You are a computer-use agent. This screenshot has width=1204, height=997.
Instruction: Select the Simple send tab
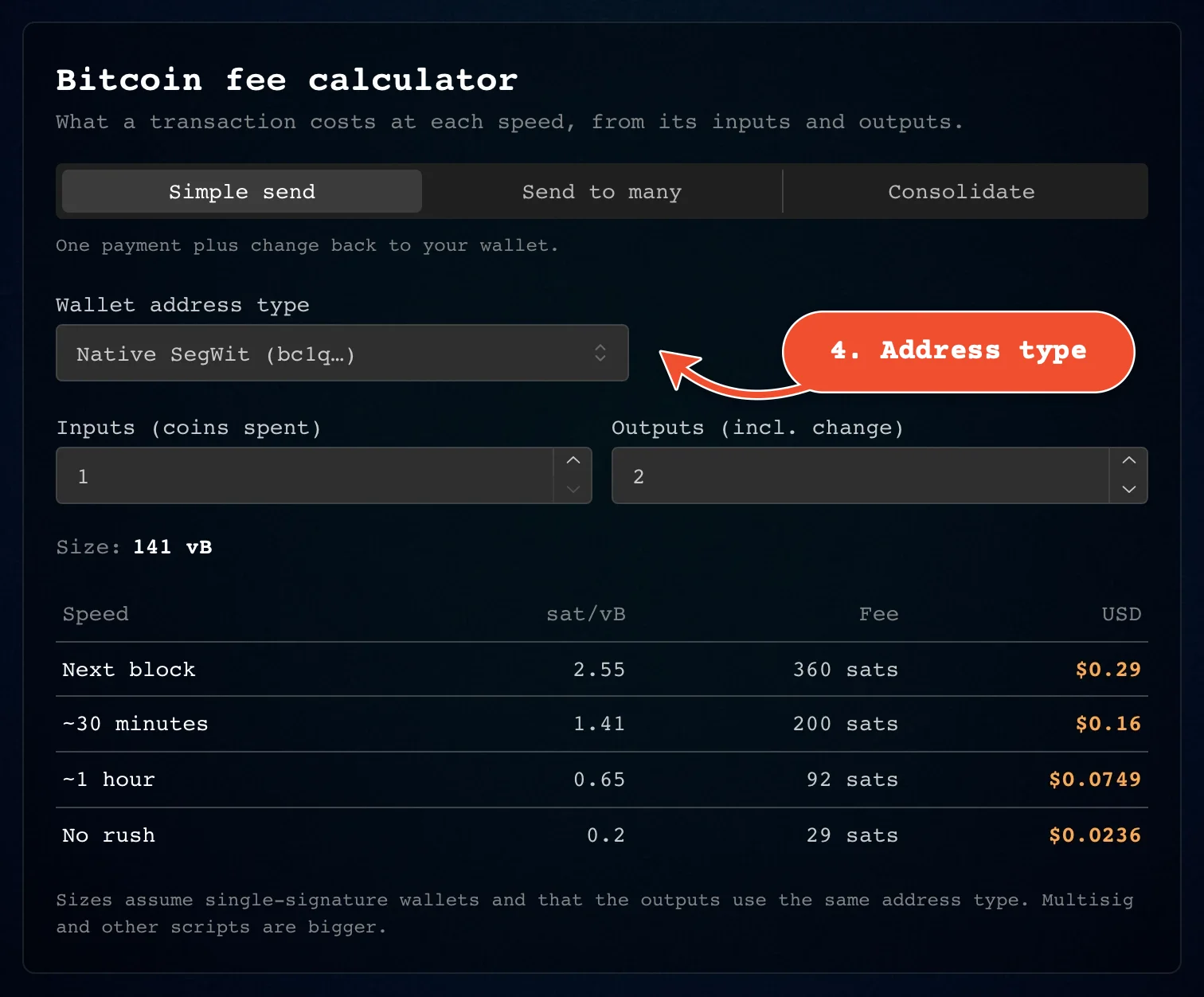[242, 191]
